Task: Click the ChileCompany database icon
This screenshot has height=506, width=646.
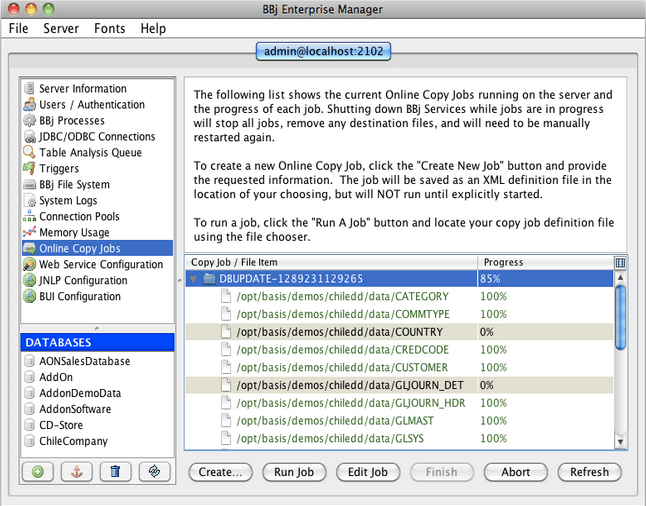Action: coord(29,441)
